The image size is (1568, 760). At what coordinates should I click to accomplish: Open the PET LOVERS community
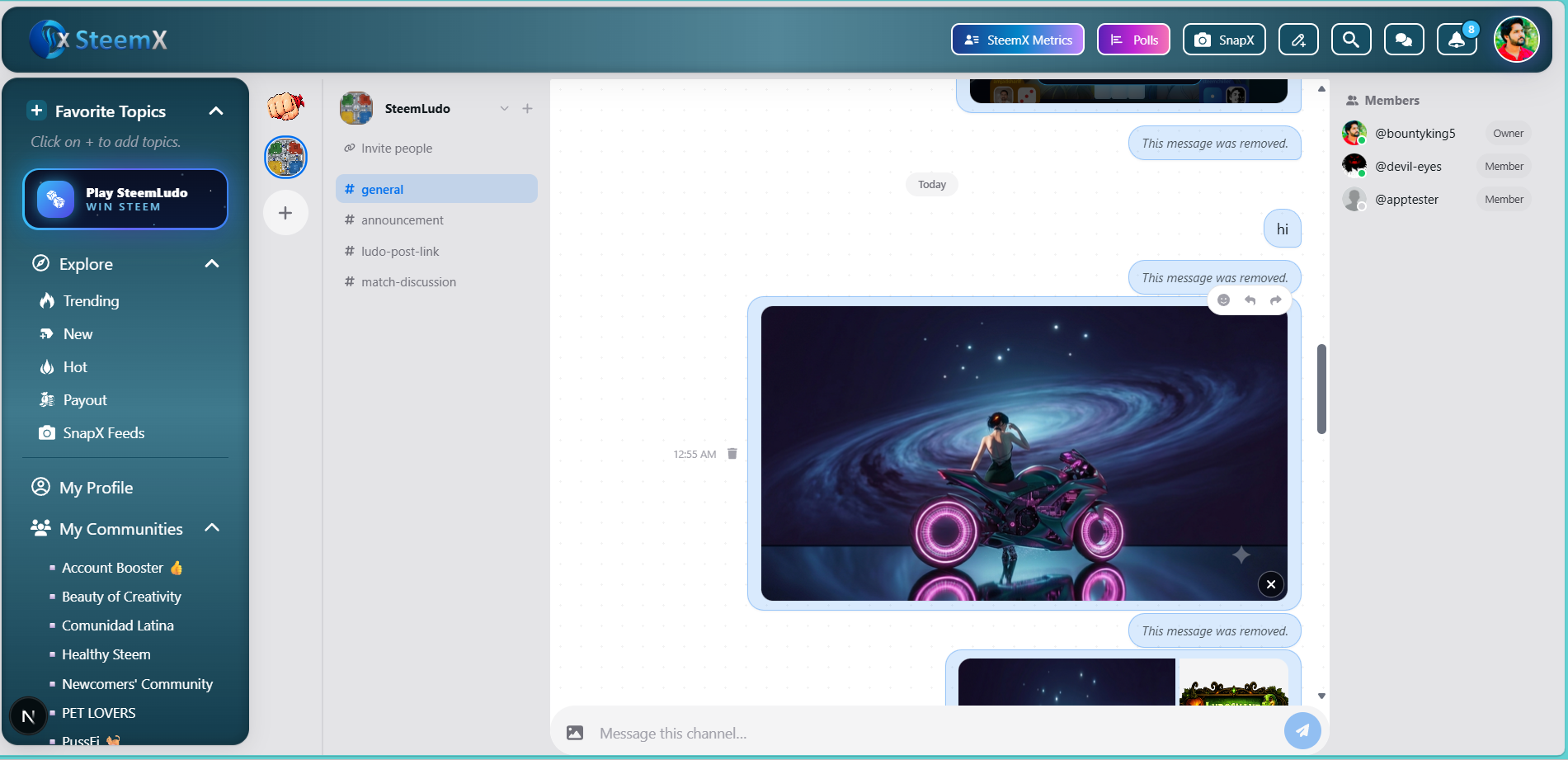tap(98, 713)
